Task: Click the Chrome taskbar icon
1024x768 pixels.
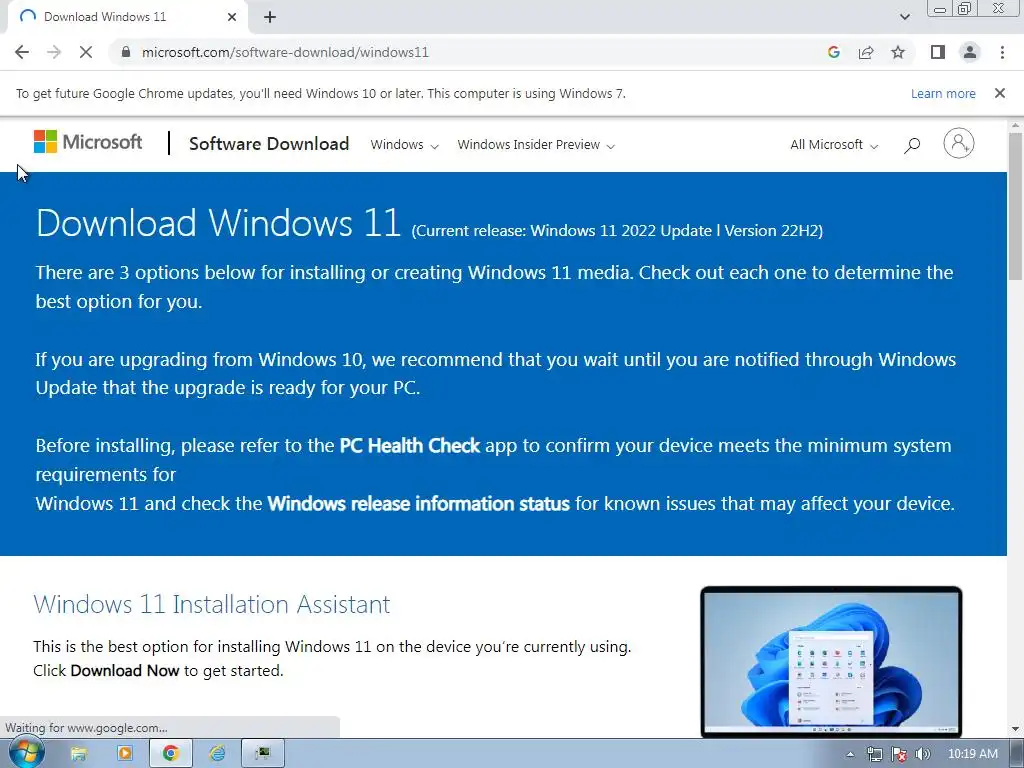Action: 170,754
